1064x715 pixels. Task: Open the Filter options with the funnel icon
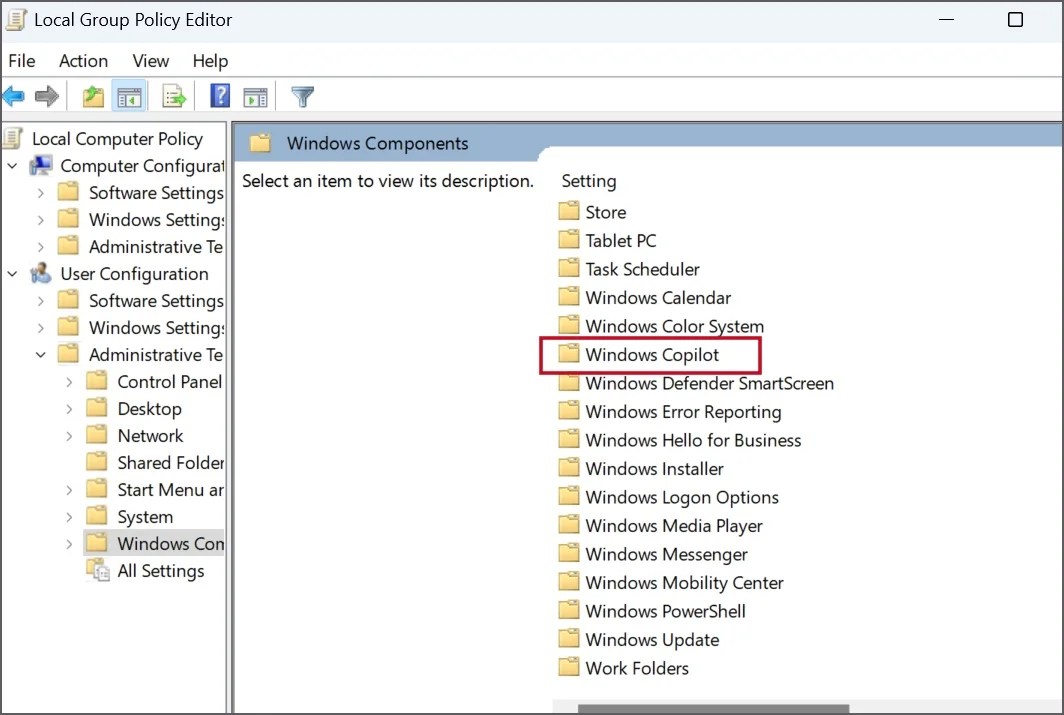pyautogui.click(x=301, y=96)
